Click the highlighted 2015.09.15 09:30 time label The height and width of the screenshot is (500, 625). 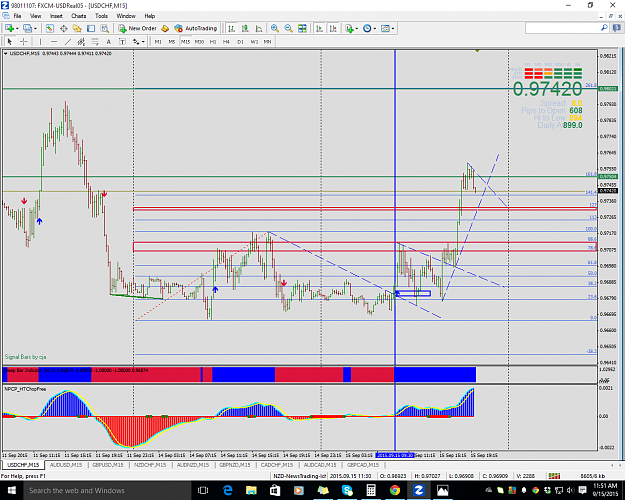pos(395,455)
